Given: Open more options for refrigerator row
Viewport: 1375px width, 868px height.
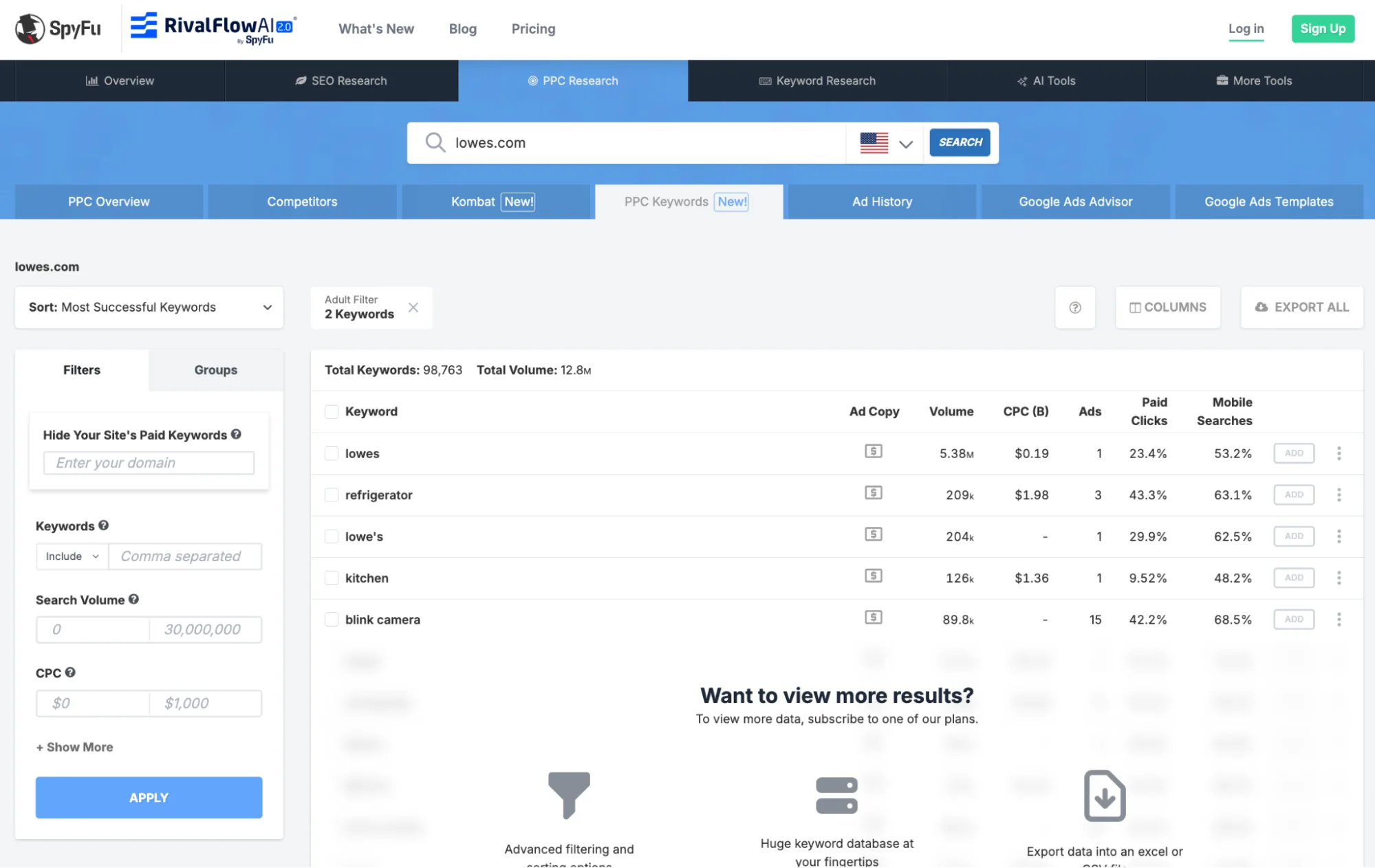Looking at the screenshot, I should [x=1339, y=495].
